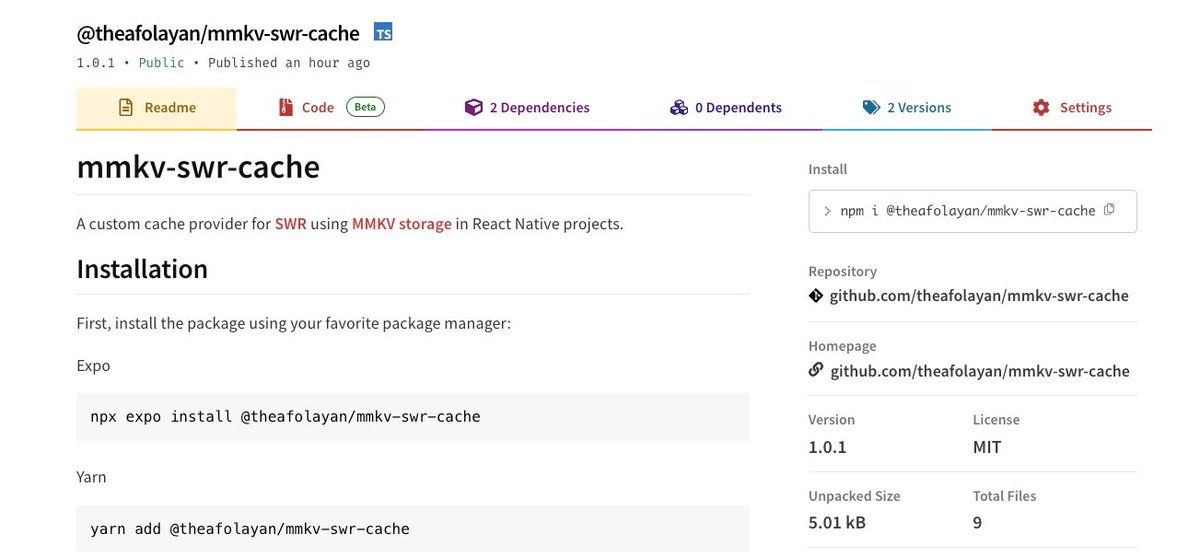Copy the npm install command with copy icon
This screenshot has width=1200, height=557.
1109,210
